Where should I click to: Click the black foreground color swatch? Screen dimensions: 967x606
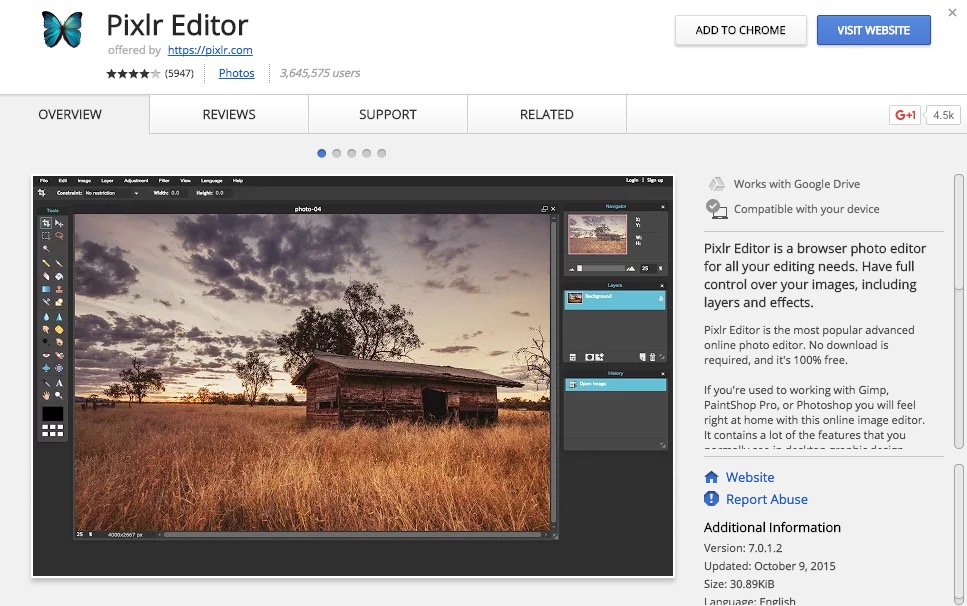point(52,413)
